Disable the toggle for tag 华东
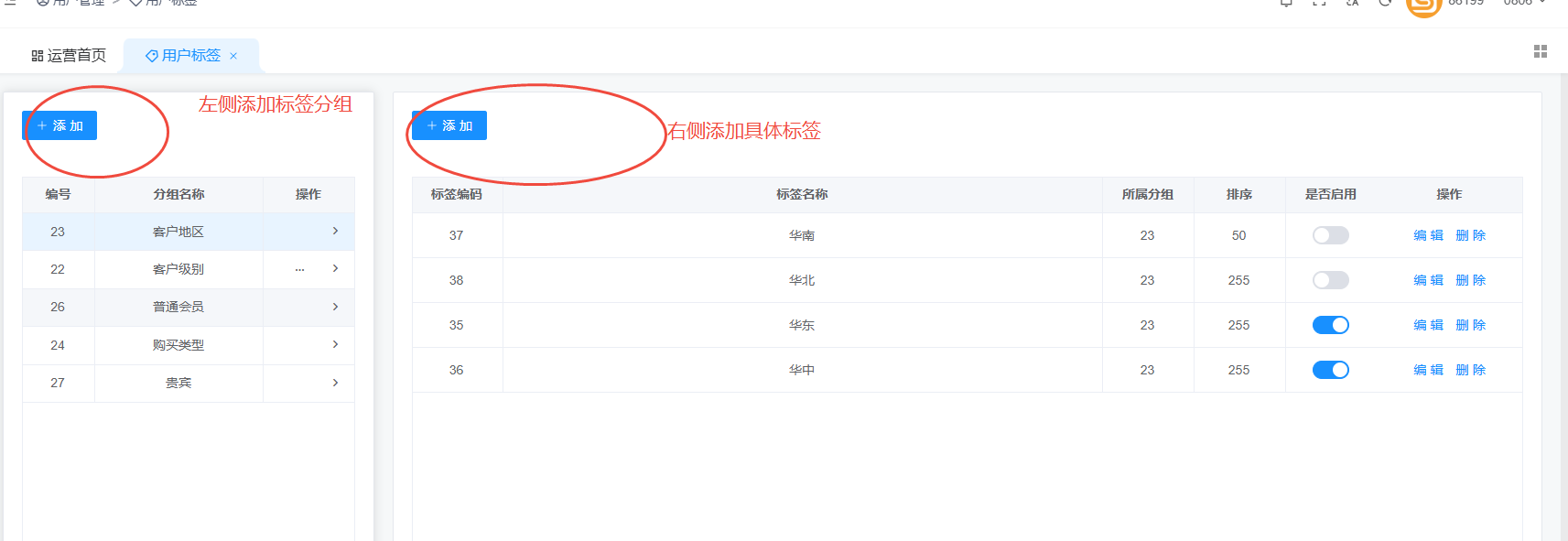This screenshot has width=1568, height=541. pyautogui.click(x=1330, y=325)
